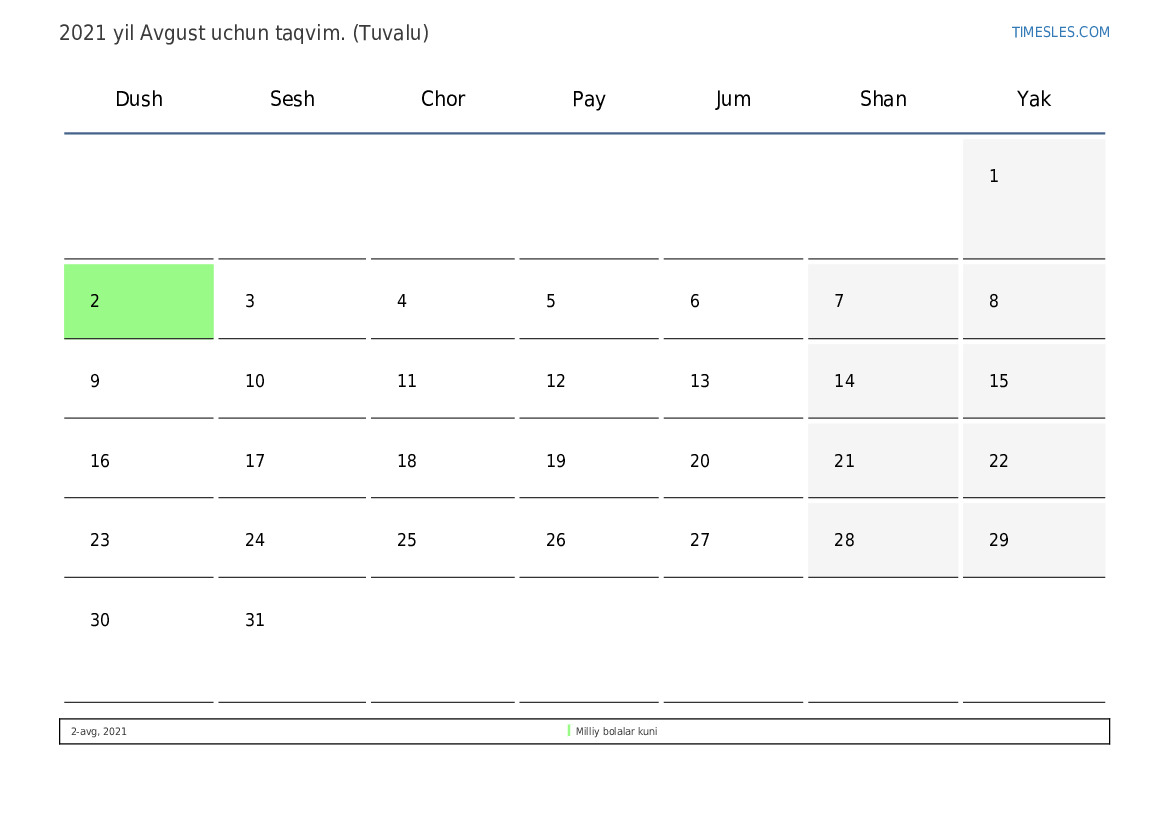This screenshot has width=1169, height=827.
Task: Click the Sesh weekday header
Action: click(292, 99)
